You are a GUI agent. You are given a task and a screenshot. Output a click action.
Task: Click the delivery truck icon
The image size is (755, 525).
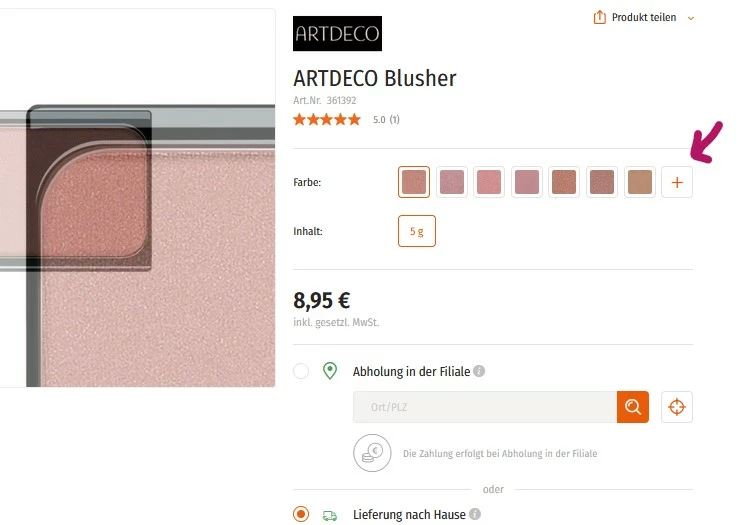330,515
